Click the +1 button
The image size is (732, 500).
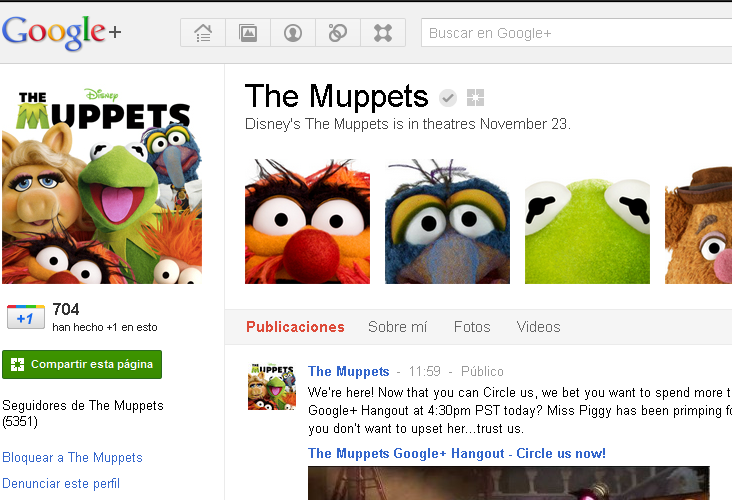coord(26,317)
